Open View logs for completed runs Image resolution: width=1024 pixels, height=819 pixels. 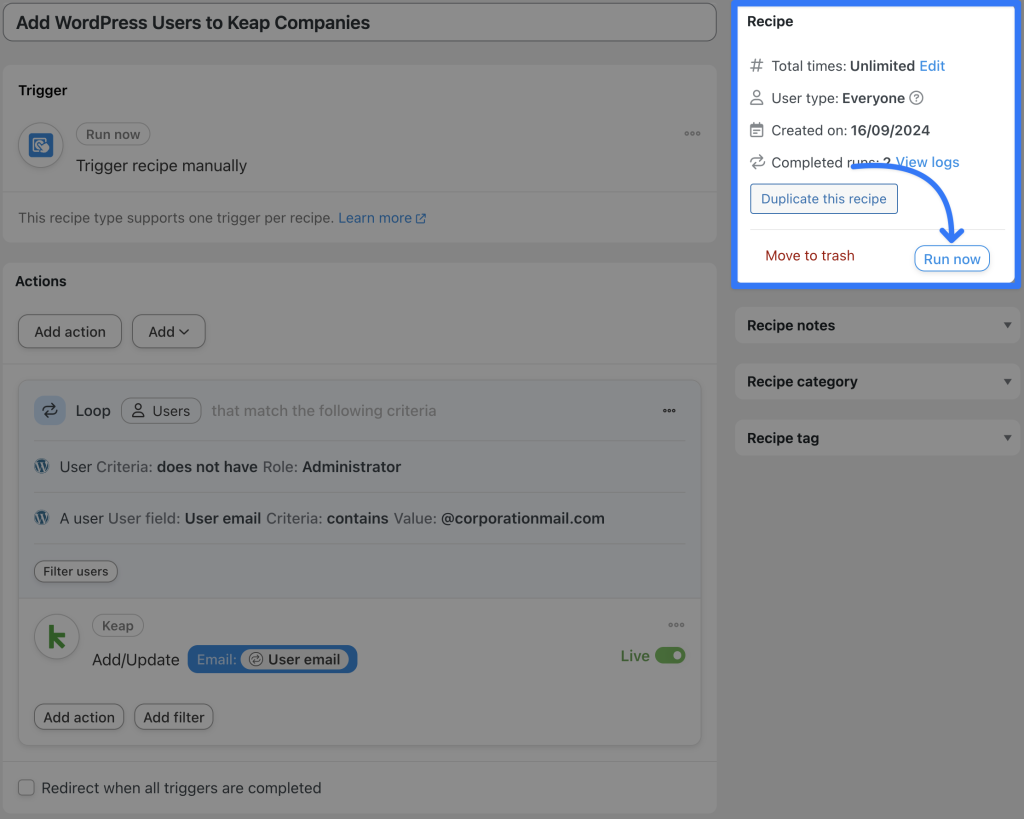click(x=926, y=162)
